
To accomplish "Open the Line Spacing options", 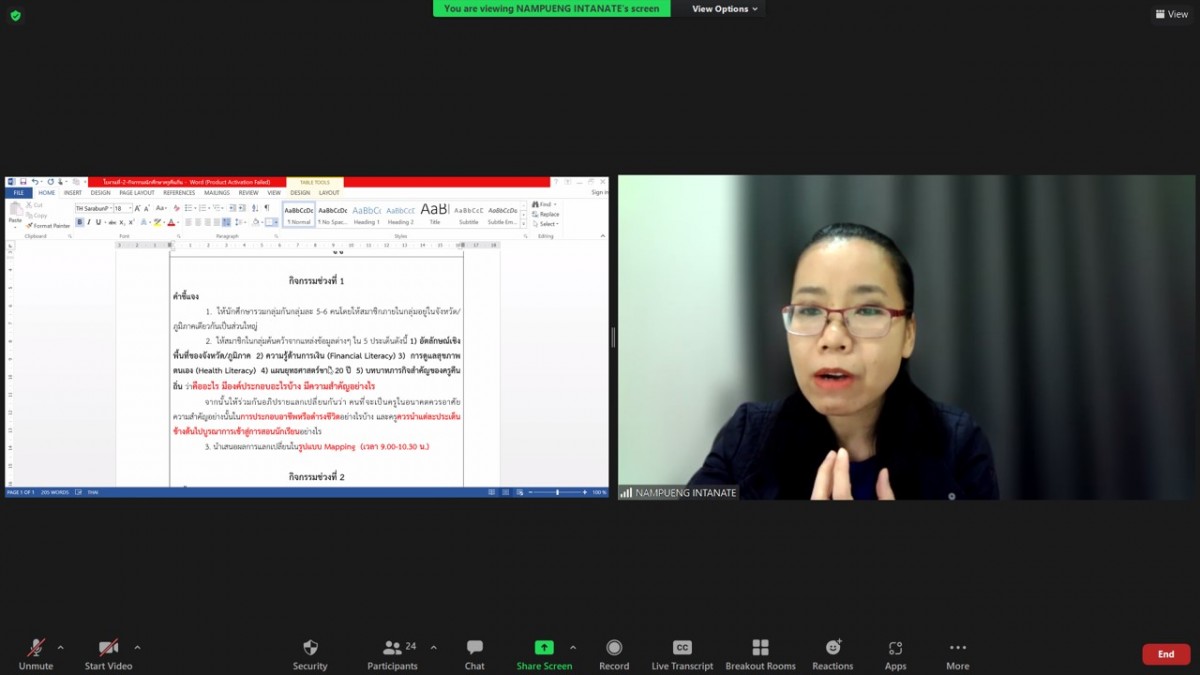I will point(239,222).
